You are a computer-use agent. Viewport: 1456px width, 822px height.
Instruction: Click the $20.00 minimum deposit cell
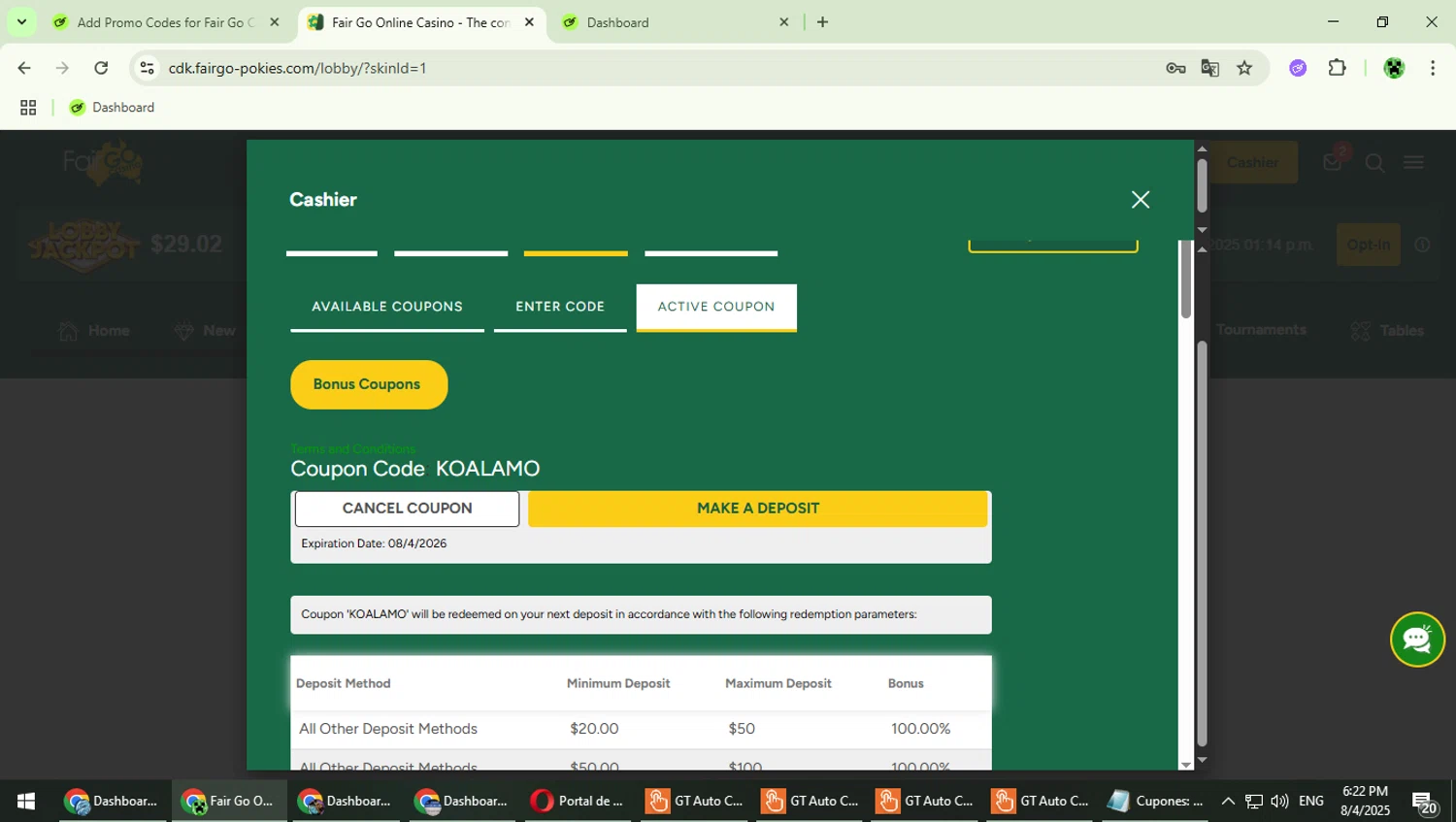pos(594,729)
